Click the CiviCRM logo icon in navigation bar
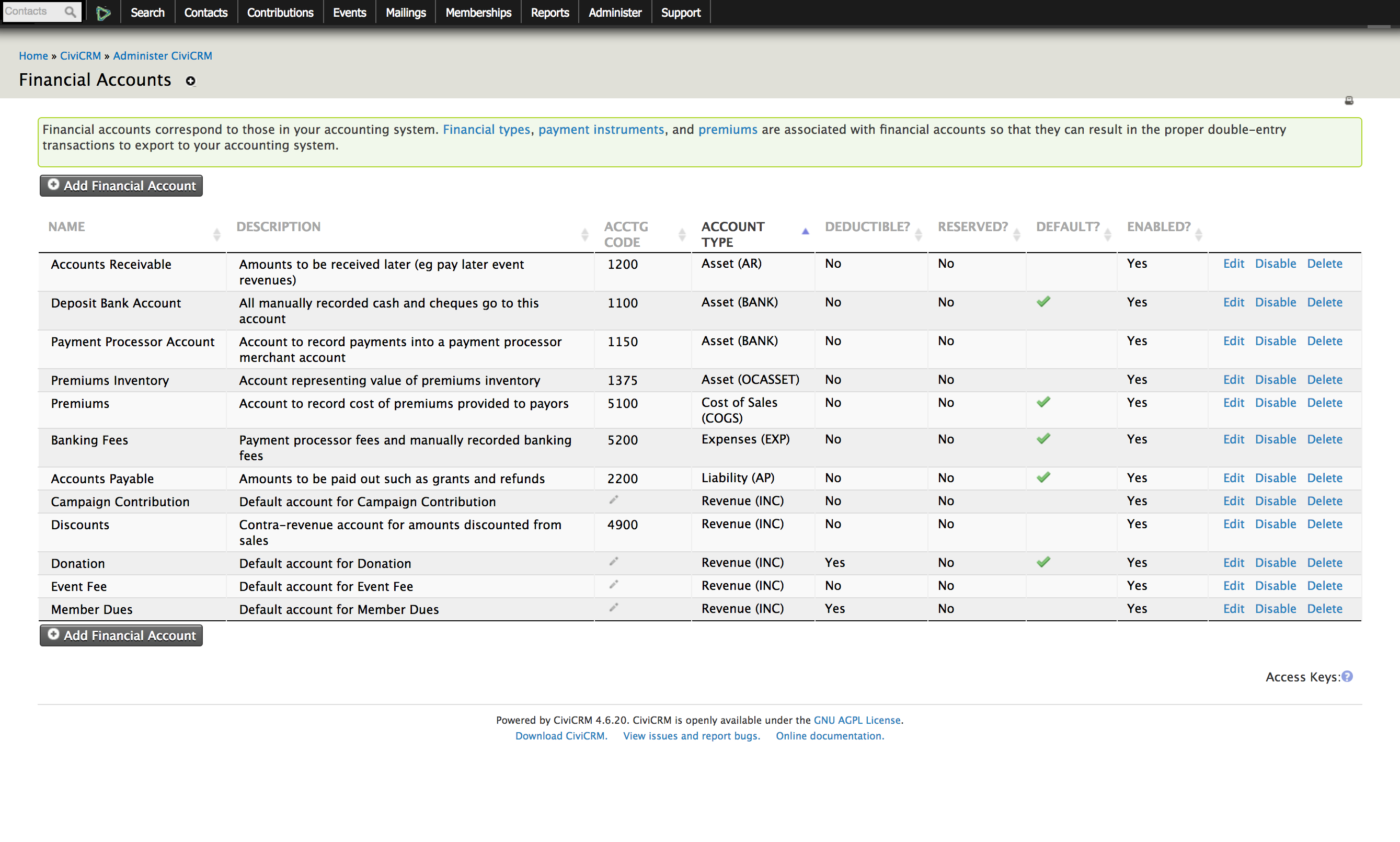Screen dimensions: 1400x842 point(103,13)
